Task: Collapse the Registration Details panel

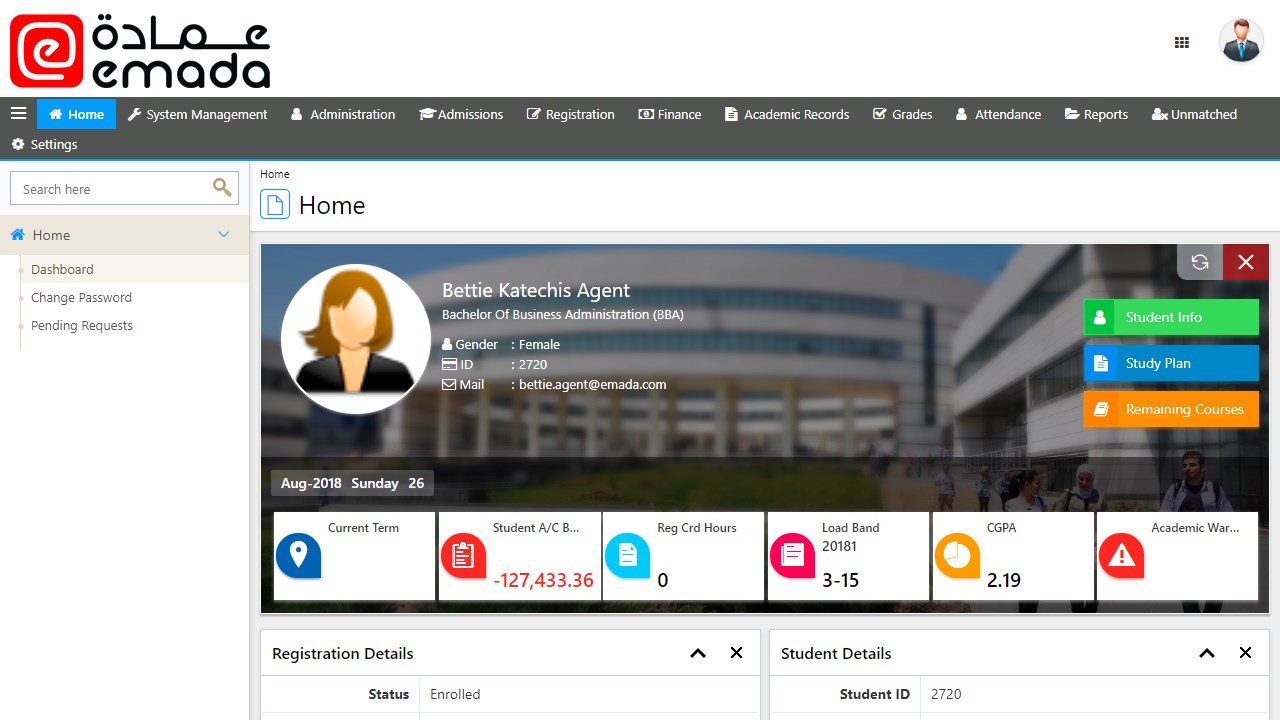Action: tap(698, 653)
